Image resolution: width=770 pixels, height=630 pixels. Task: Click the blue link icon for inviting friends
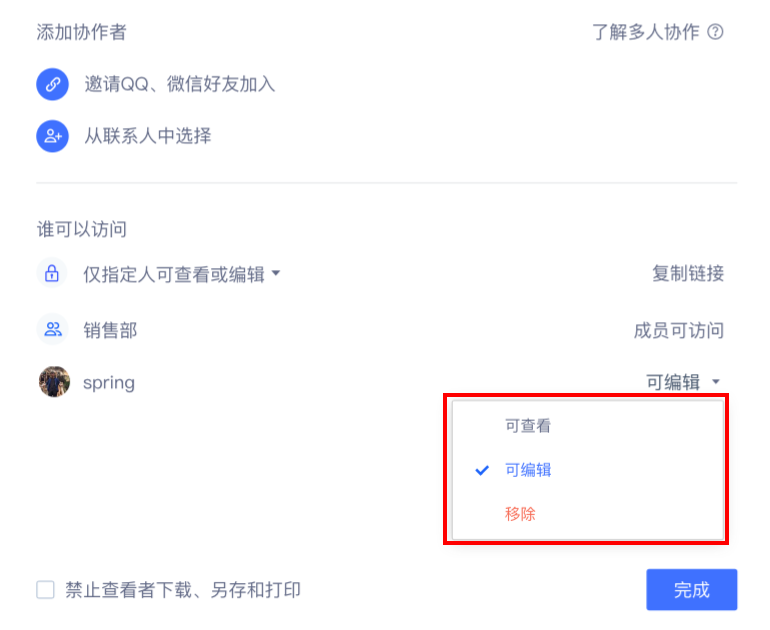pos(53,84)
